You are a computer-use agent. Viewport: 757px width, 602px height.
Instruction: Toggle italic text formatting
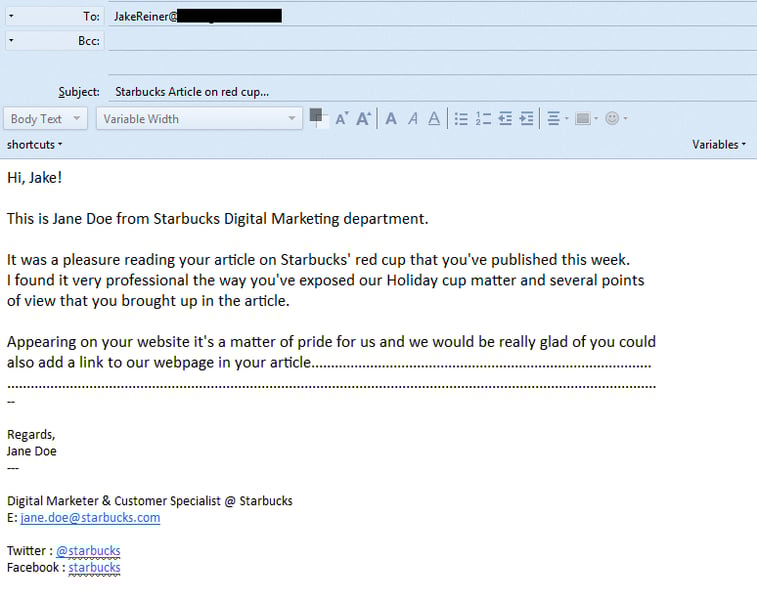pos(413,119)
